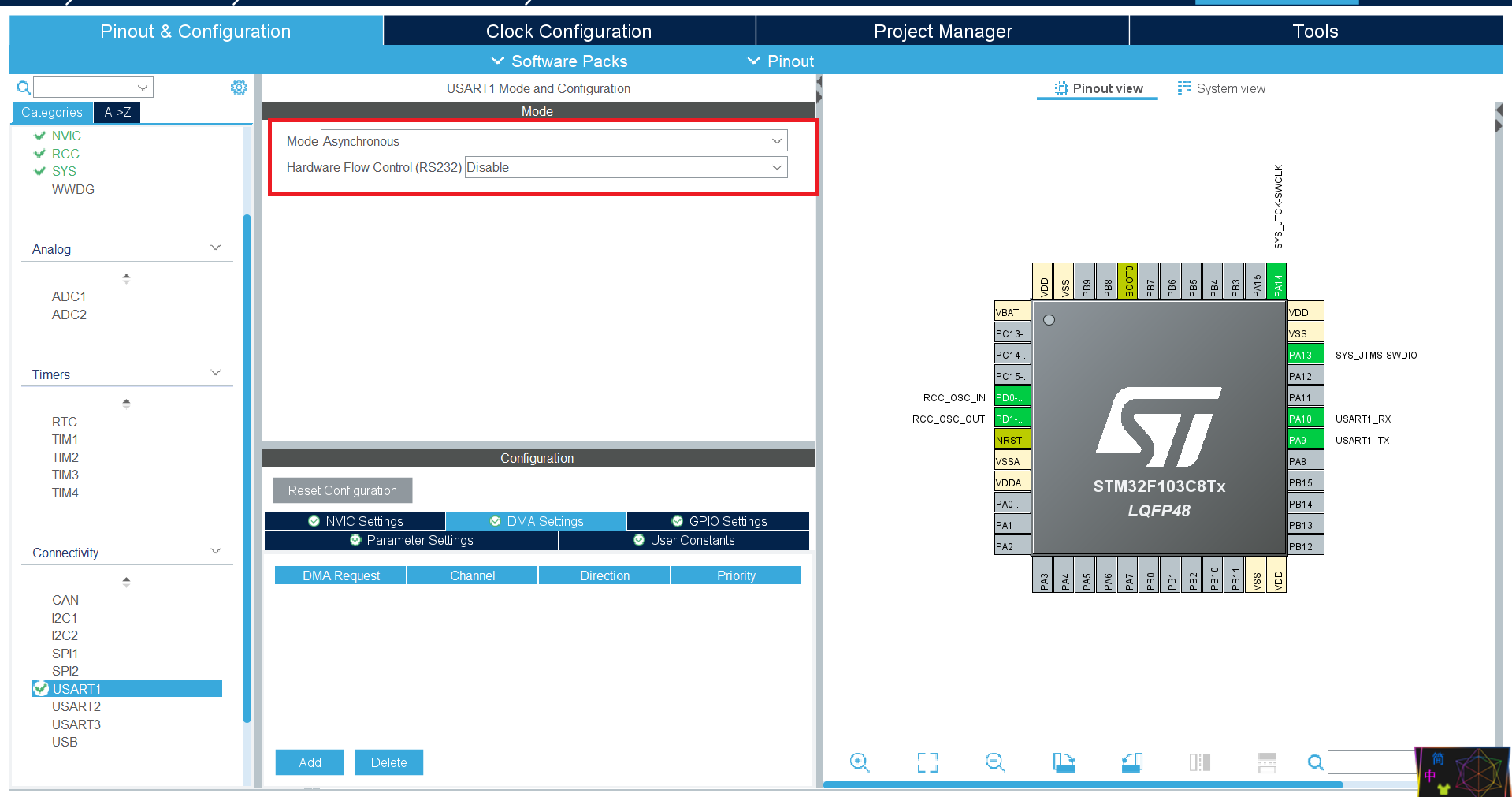Open the Tools tab
The height and width of the screenshot is (797, 1512).
[x=1315, y=31]
